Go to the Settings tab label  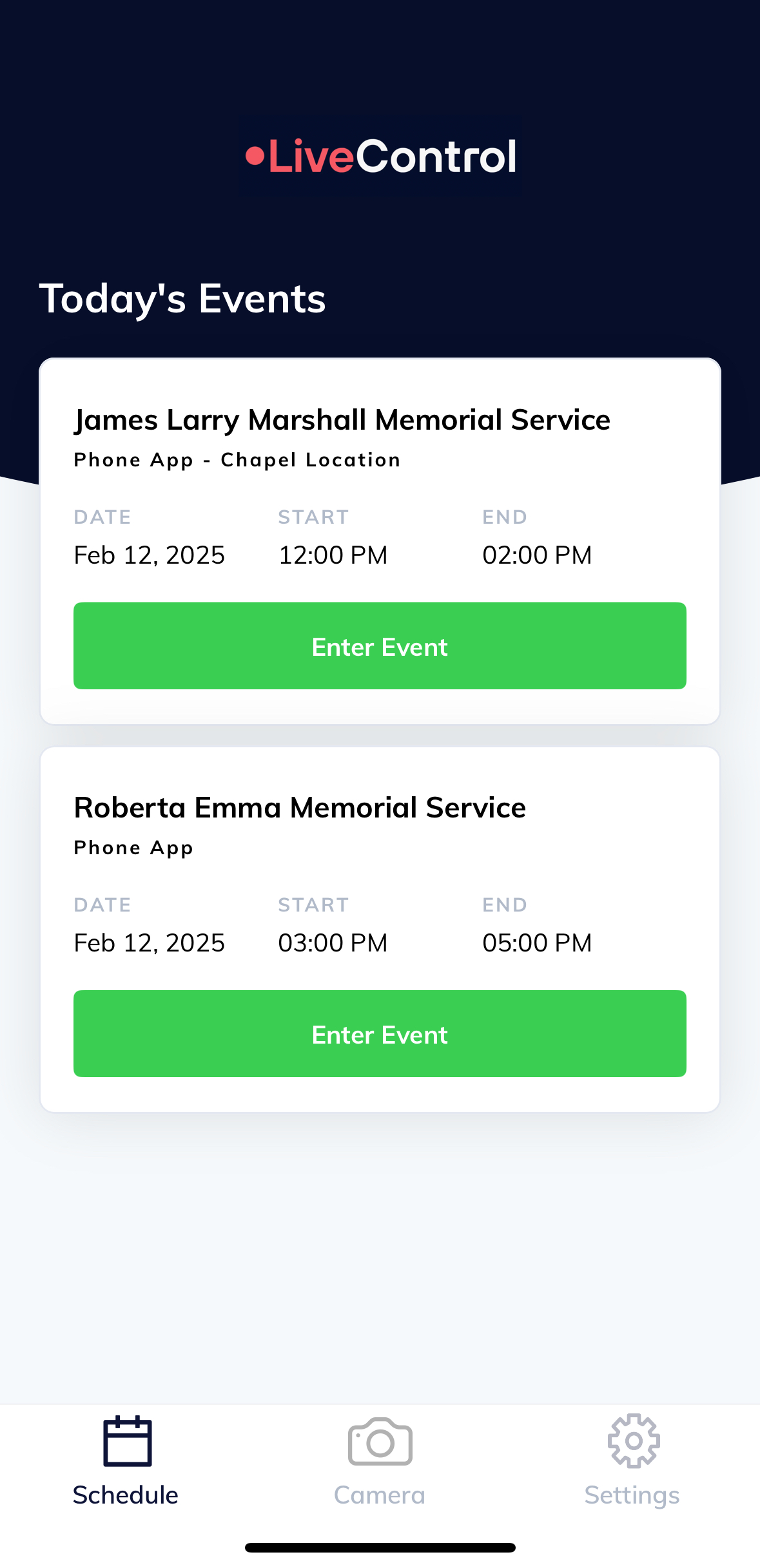tap(632, 1495)
